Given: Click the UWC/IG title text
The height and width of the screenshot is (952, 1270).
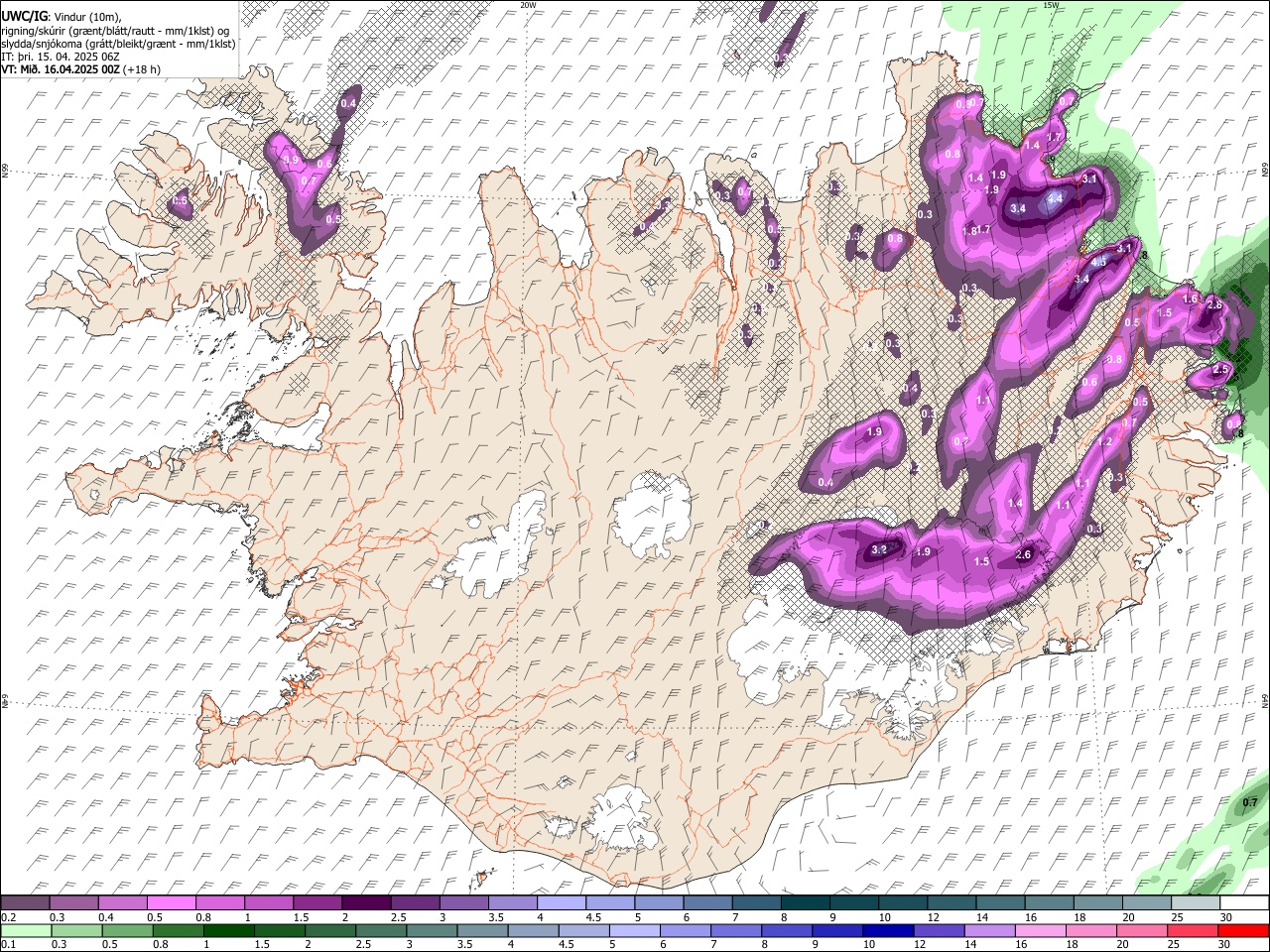Looking at the screenshot, I should 23,15.
